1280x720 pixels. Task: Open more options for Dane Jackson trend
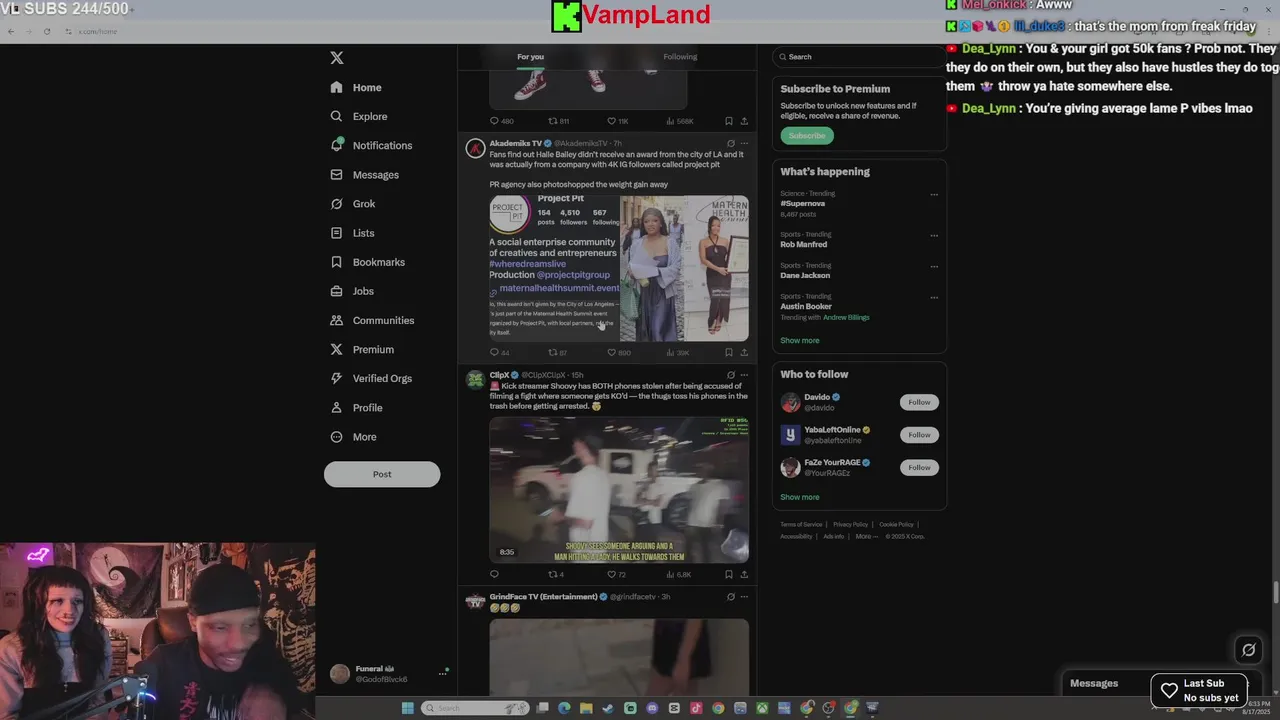click(x=934, y=267)
